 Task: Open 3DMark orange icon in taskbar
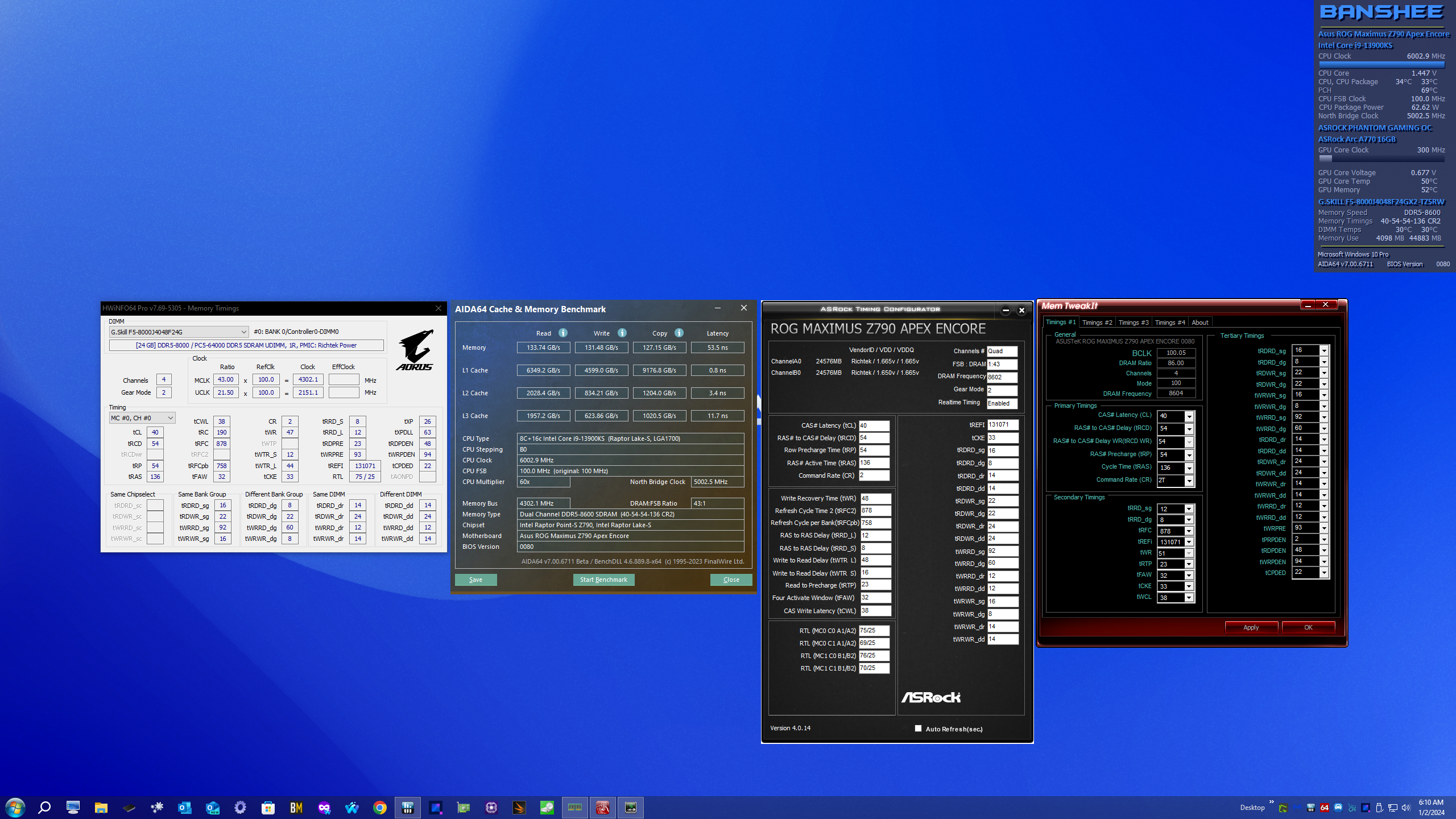coord(519,808)
